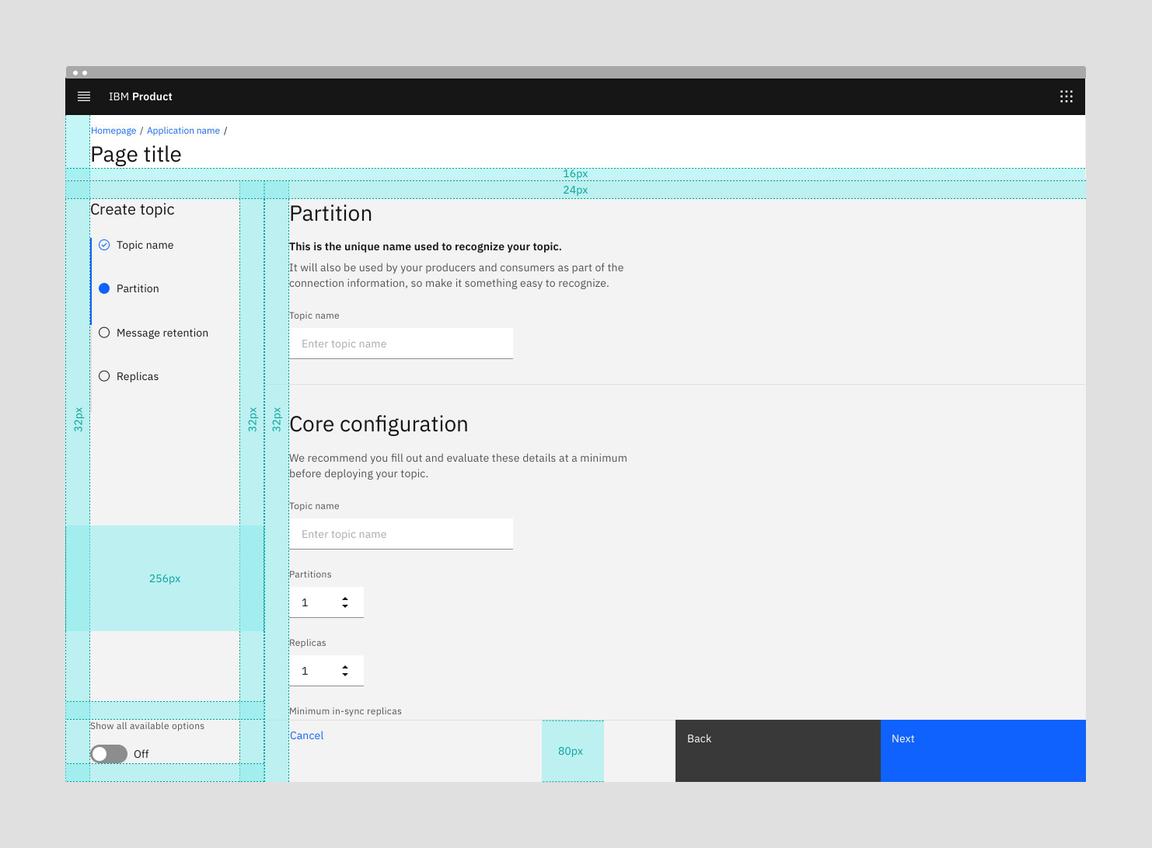Screen dimensions: 1152x848
Task: Toggle the Show all available options switch
Action: (x=107, y=753)
